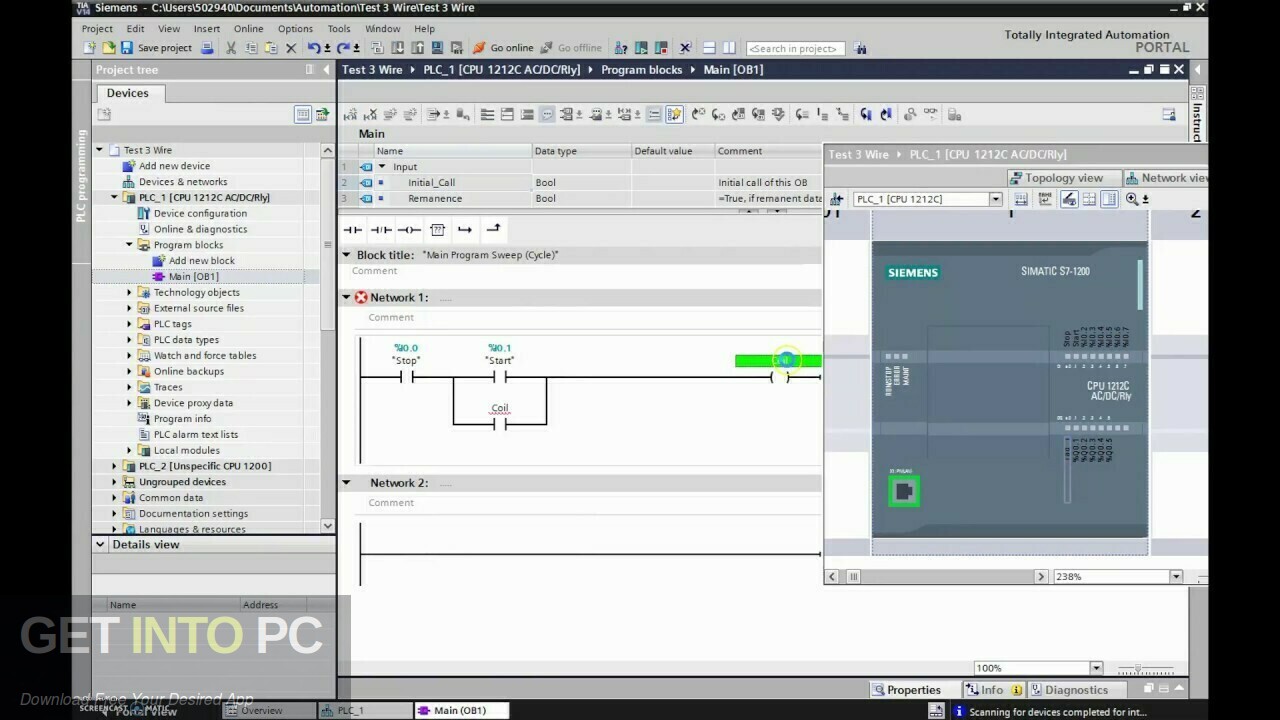Click the Accessible devices icon
This screenshot has height=720, width=1280.
click(x=622, y=48)
